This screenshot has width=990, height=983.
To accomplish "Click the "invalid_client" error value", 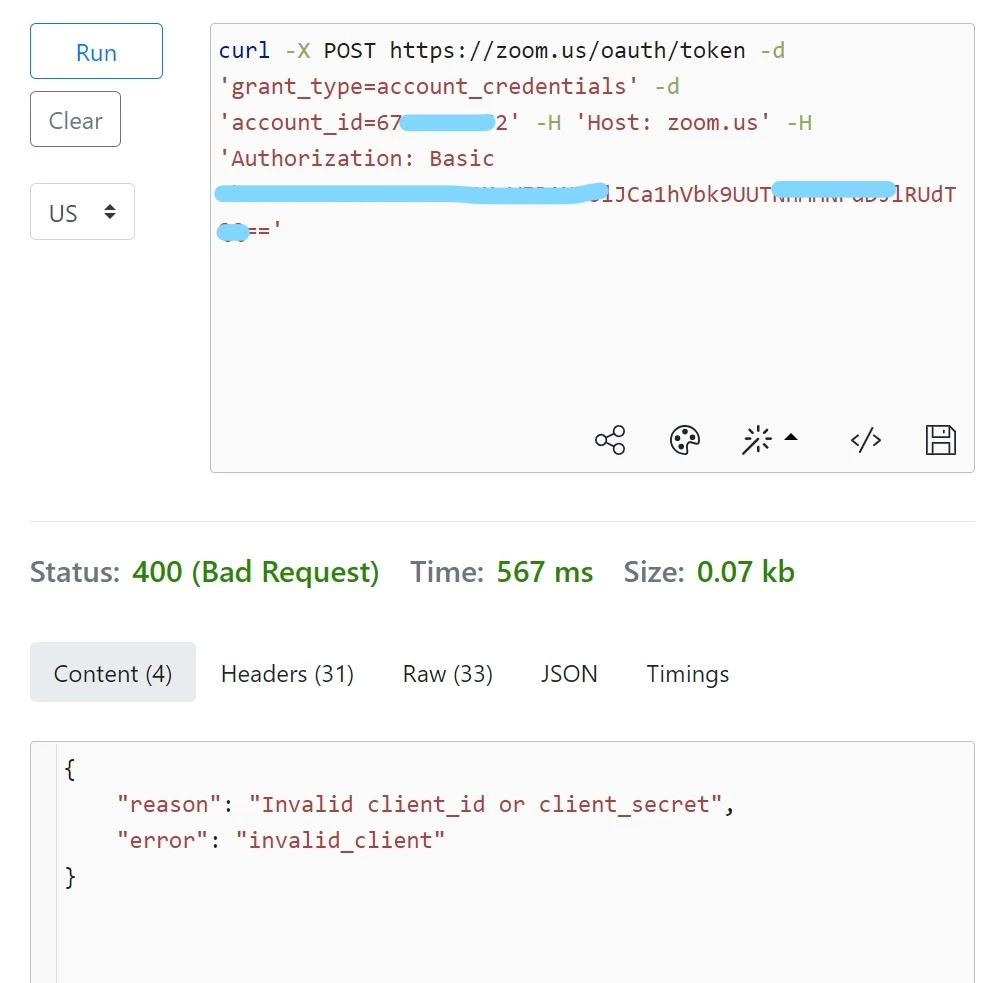I will point(340,840).
